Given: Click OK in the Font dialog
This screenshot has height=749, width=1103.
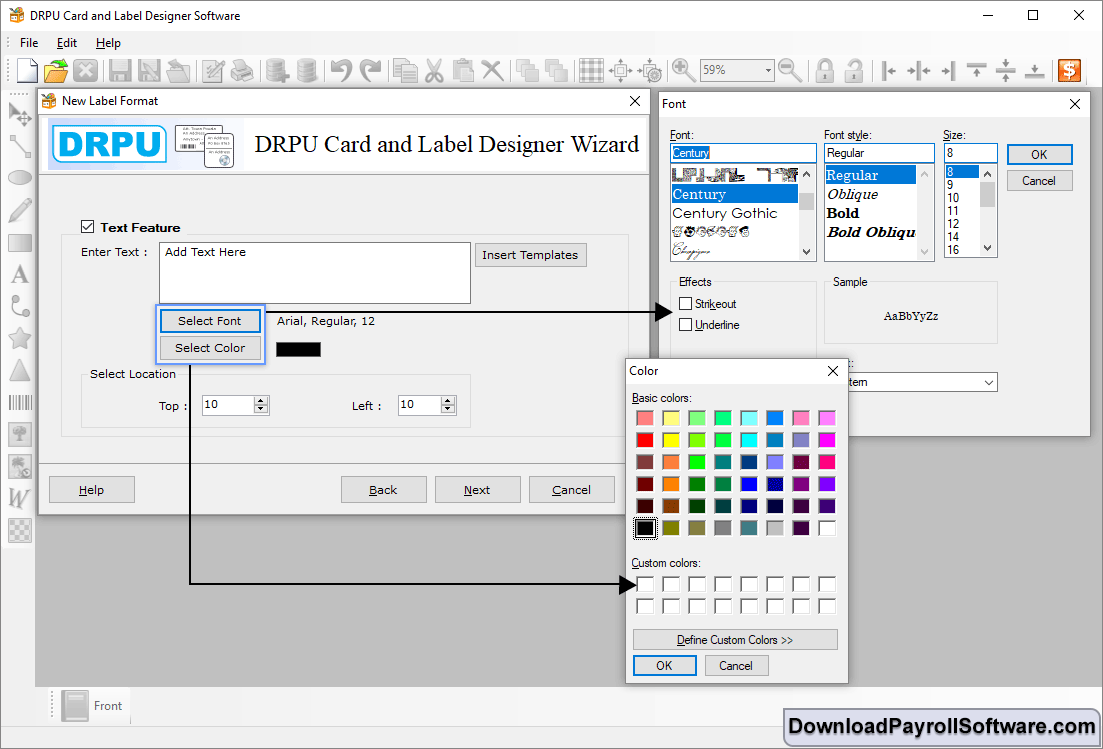Looking at the screenshot, I should [x=1039, y=155].
